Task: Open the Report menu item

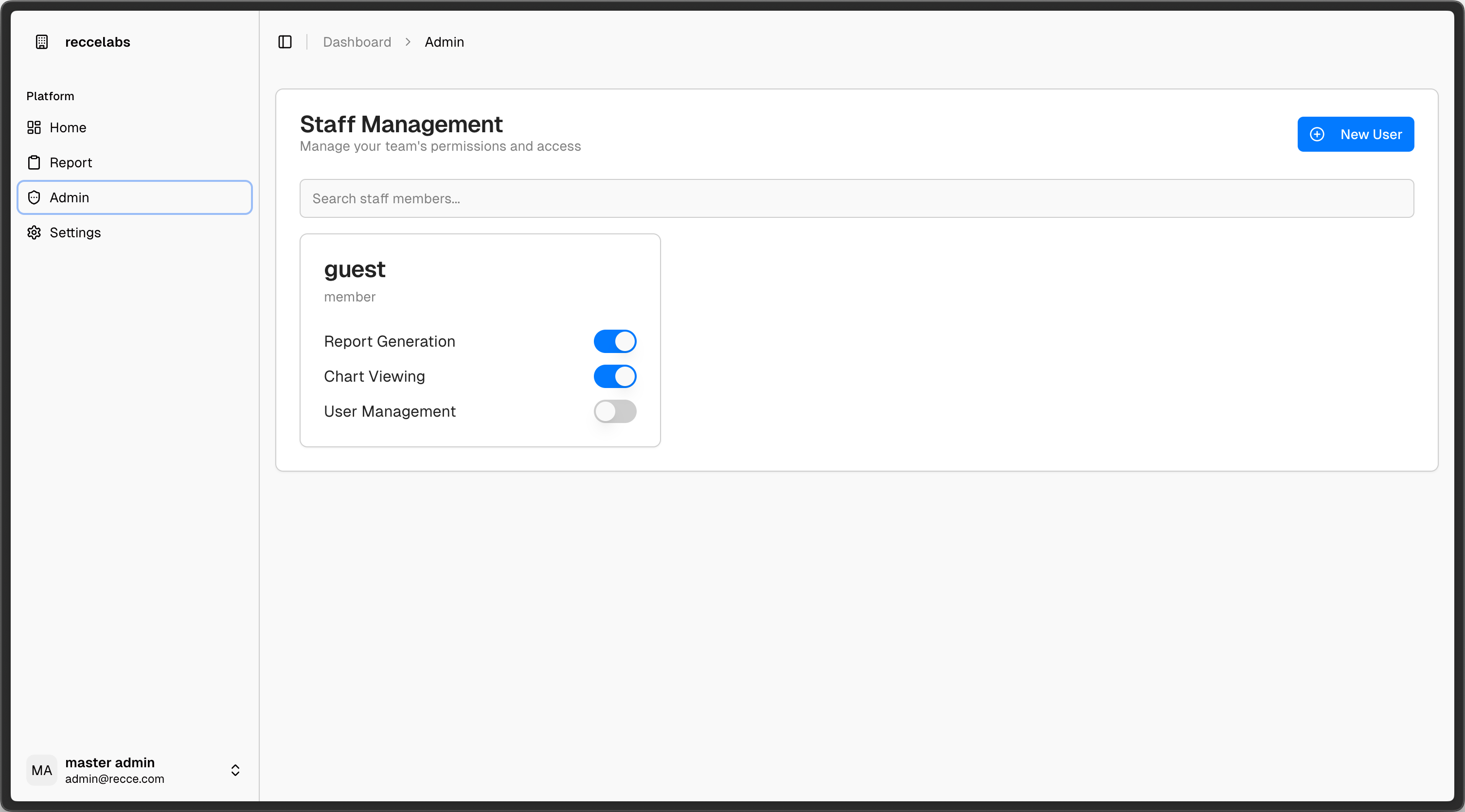Action: click(x=71, y=162)
